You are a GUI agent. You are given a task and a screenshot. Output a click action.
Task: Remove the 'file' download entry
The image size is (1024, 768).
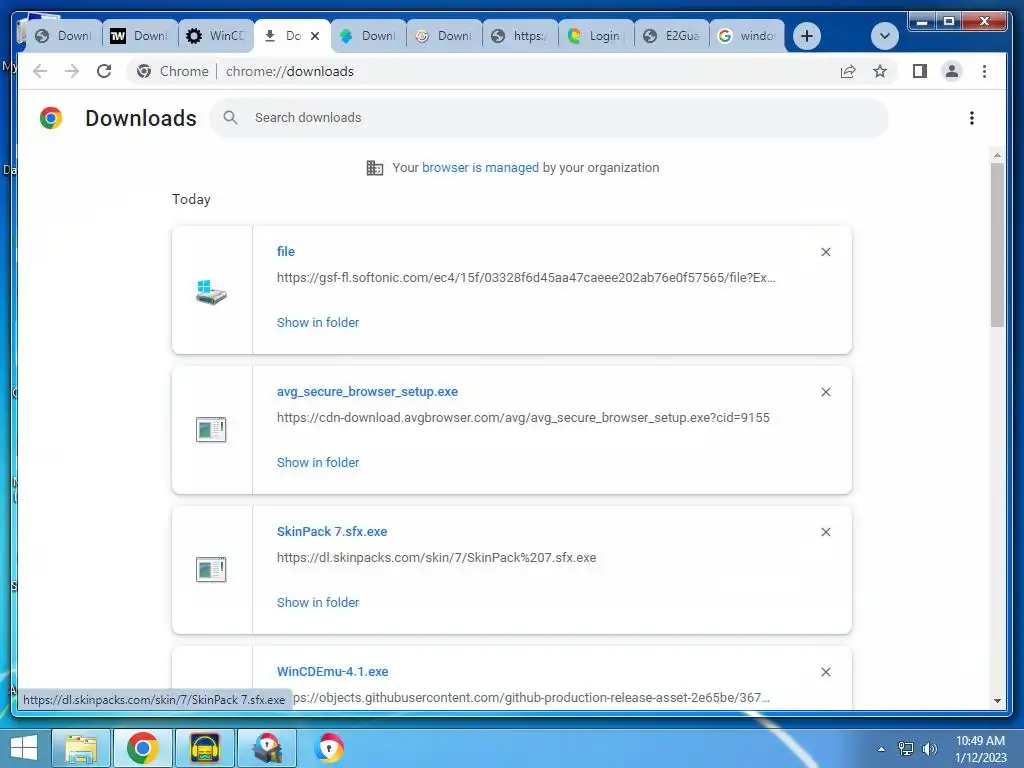coord(825,252)
